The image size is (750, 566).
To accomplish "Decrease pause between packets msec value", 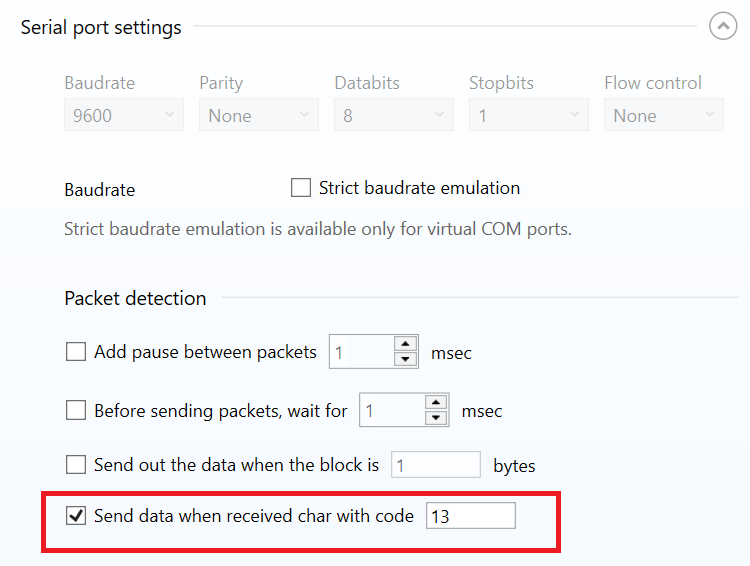I will coord(405,360).
